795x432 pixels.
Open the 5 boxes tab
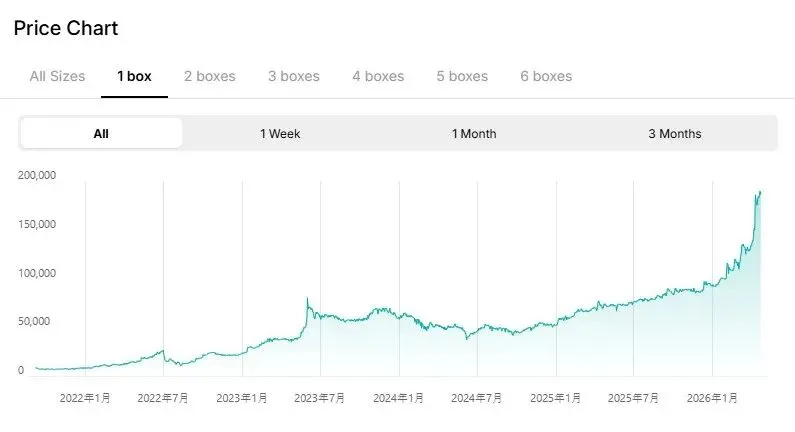[462, 76]
